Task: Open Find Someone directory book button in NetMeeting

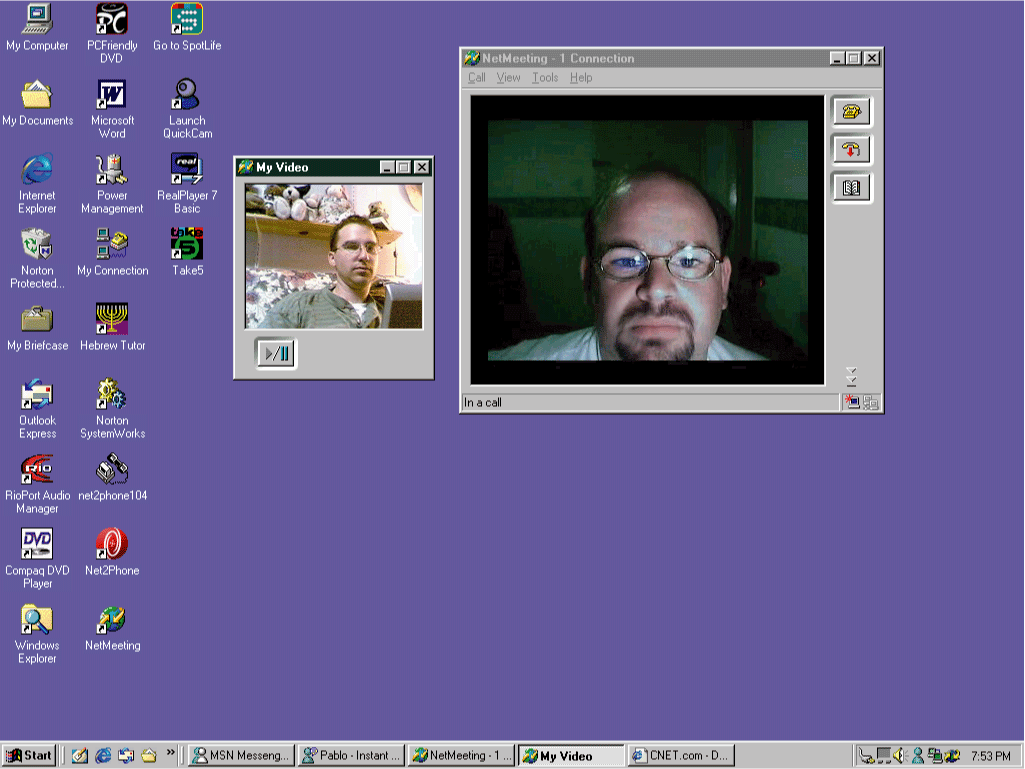Action: coord(850,188)
